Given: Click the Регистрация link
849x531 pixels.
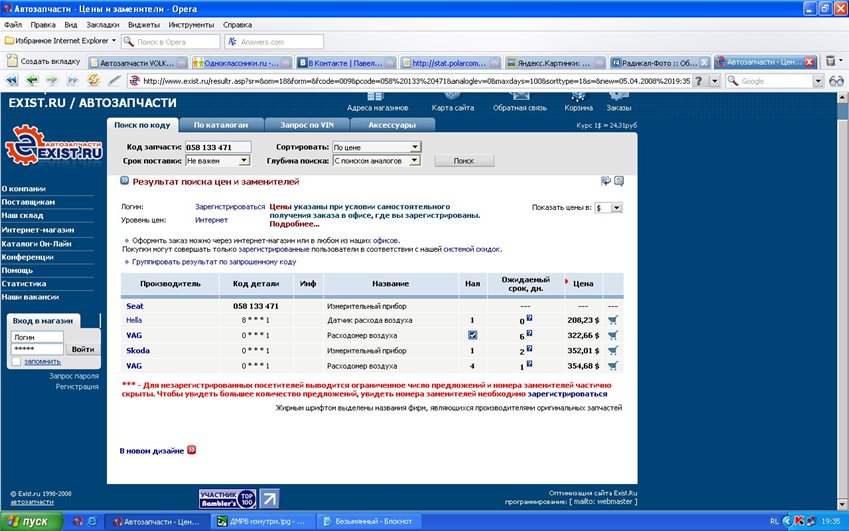Looking at the screenshot, I should (x=77, y=386).
